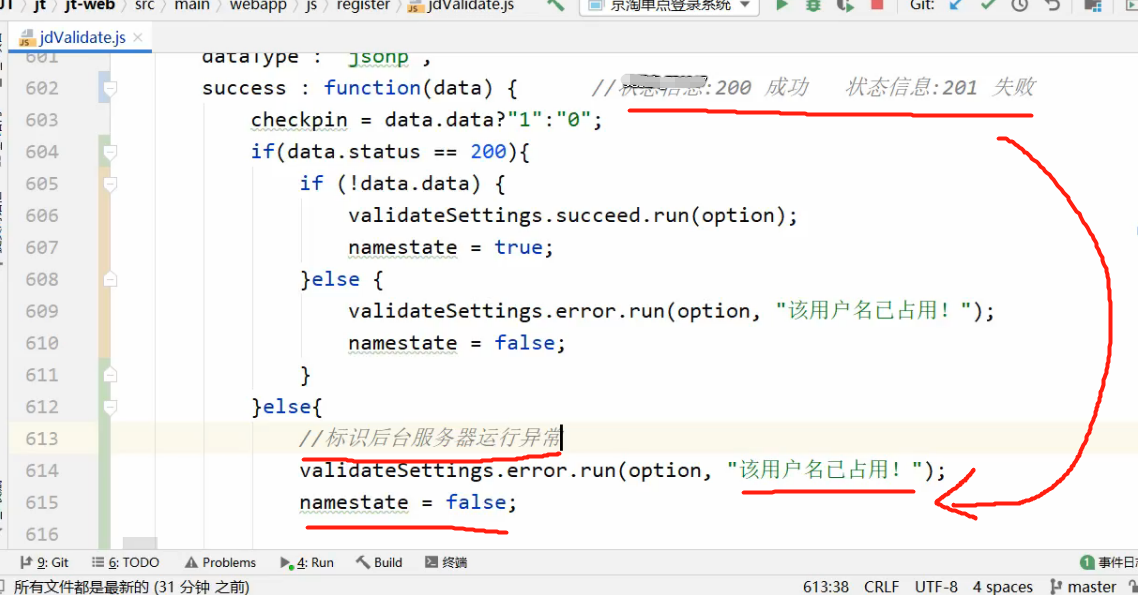This screenshot has width=1138, height=595.
Task: Open the Git tool window tab
Action: pos(44,562)
